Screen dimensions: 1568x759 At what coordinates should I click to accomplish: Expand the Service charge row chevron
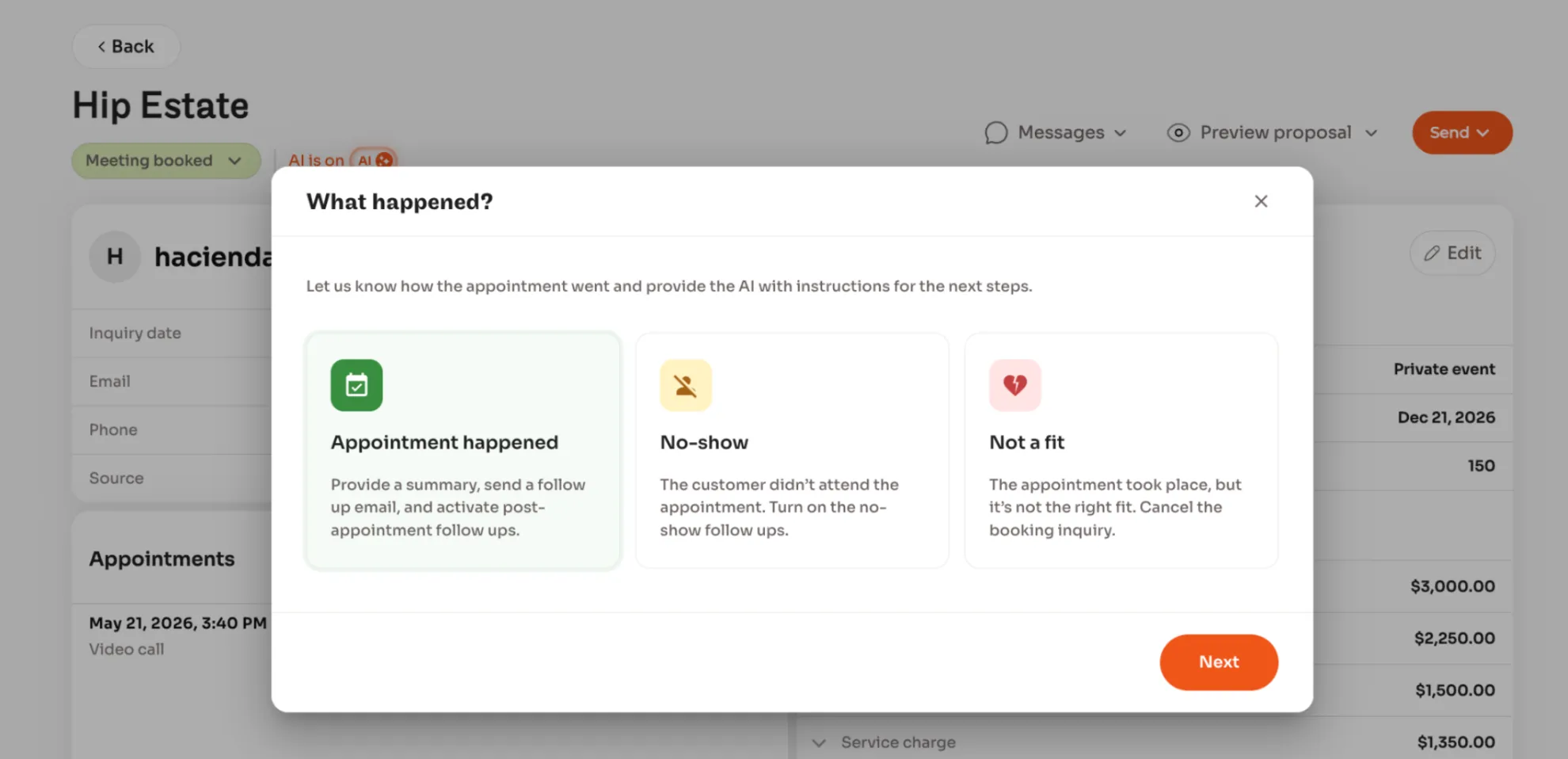pos(819,742)
